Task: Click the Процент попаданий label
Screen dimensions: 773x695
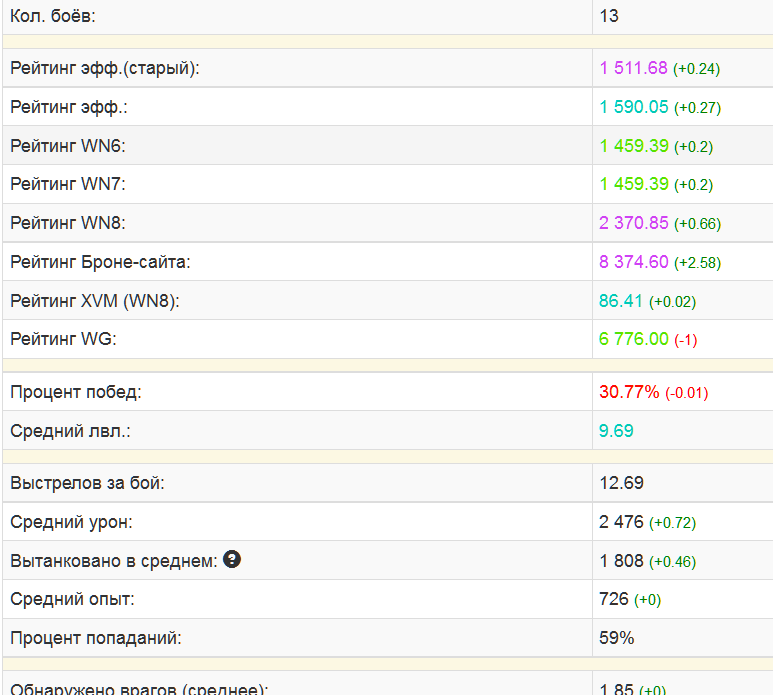Action: coord(96,638)
